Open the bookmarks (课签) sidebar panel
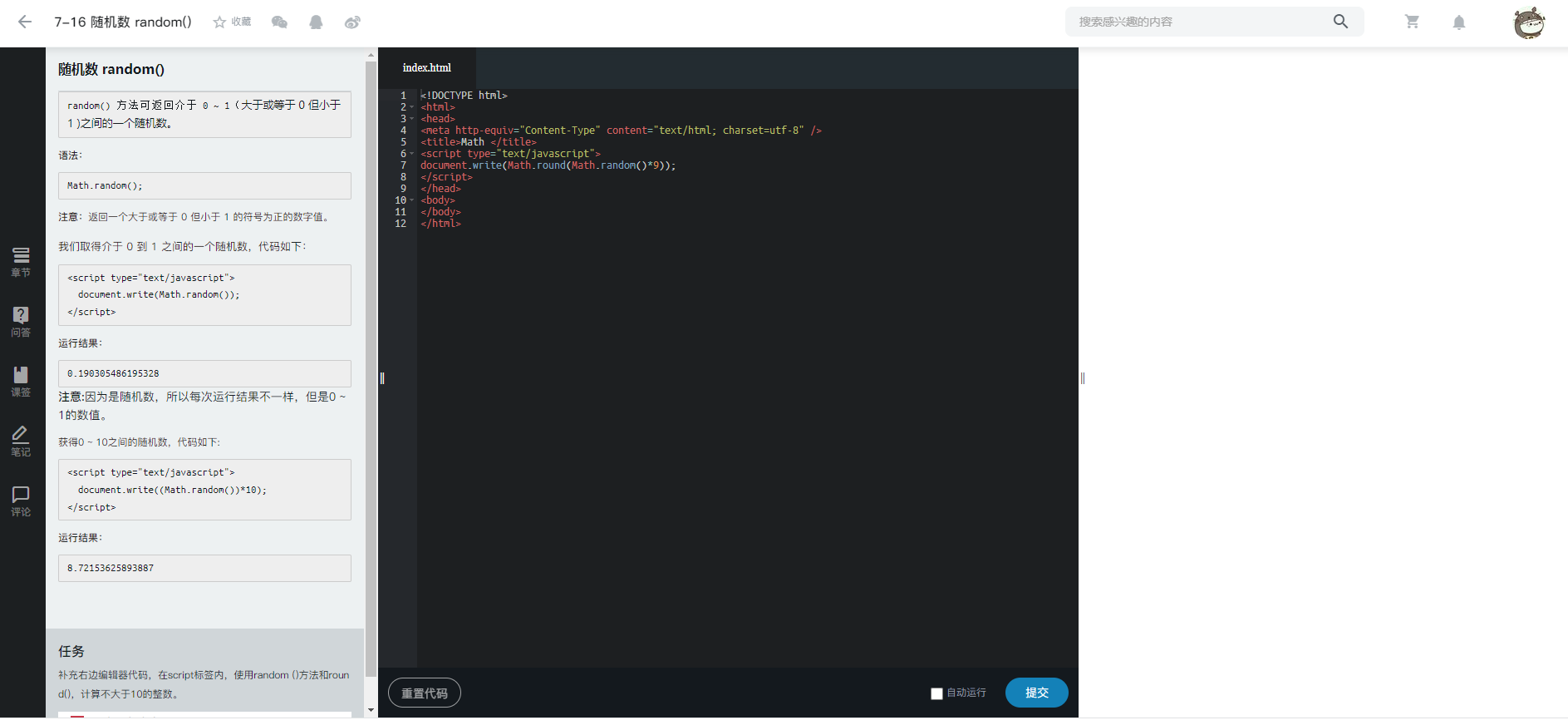The height and width of the screenshot is (725, 1568). (x=21, y=382)
